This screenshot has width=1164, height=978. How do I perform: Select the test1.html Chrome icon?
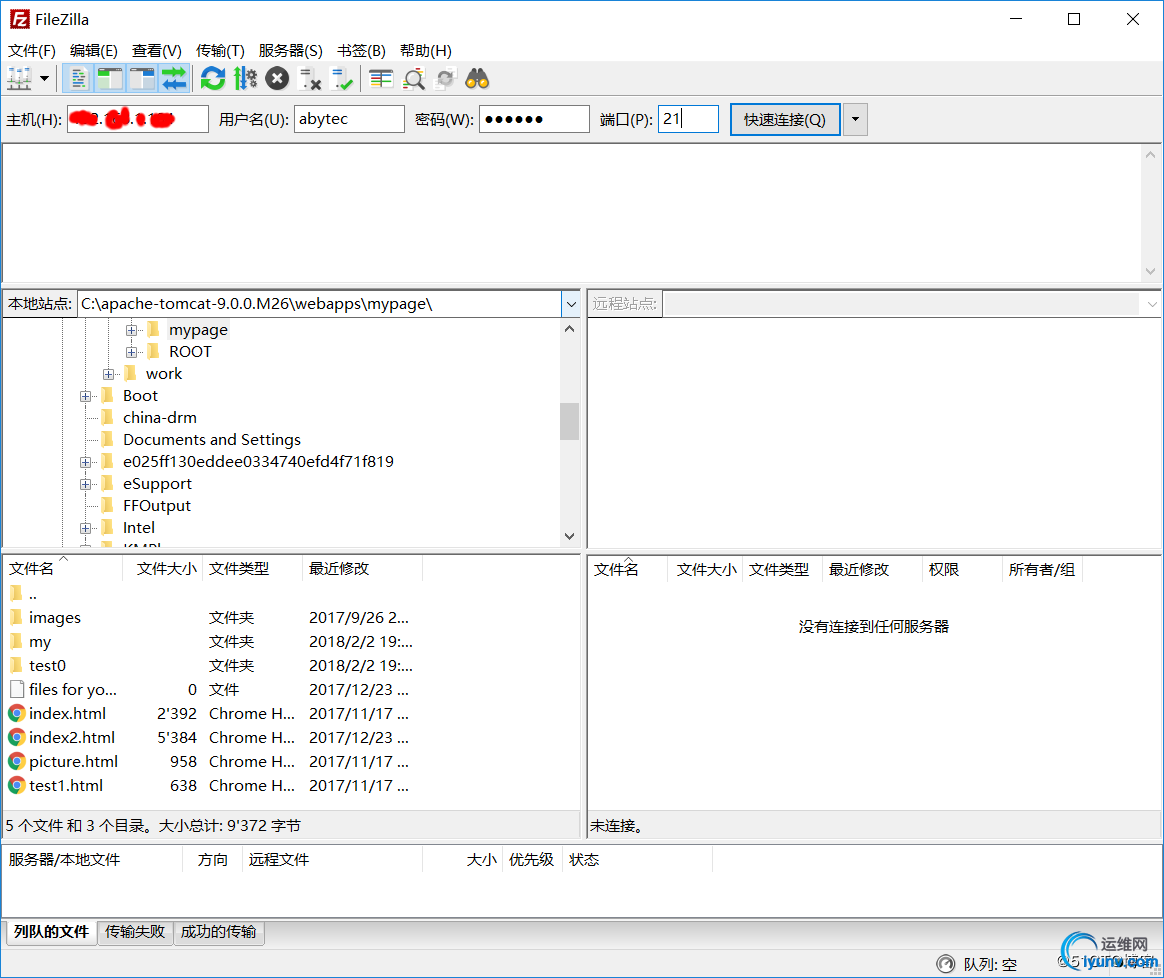click(16, 786)
